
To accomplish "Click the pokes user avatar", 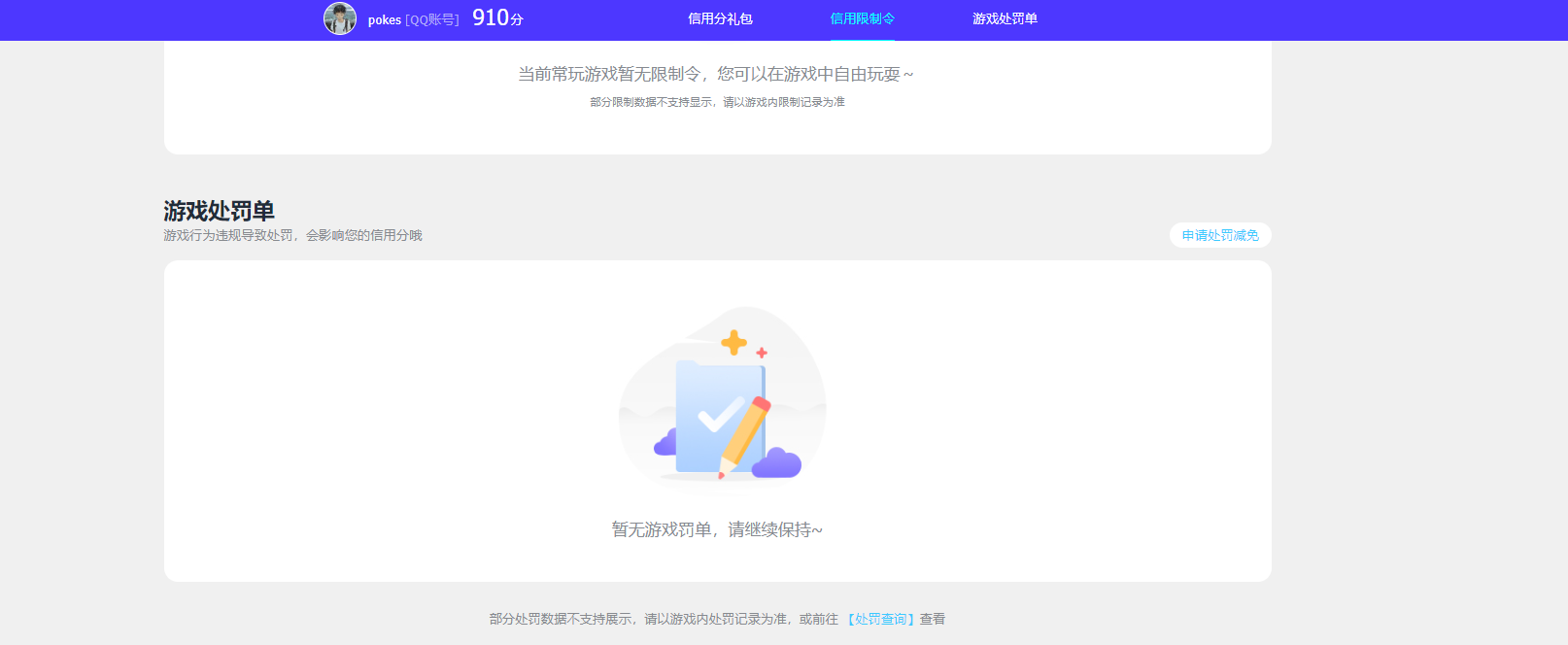I will point(340,18).
